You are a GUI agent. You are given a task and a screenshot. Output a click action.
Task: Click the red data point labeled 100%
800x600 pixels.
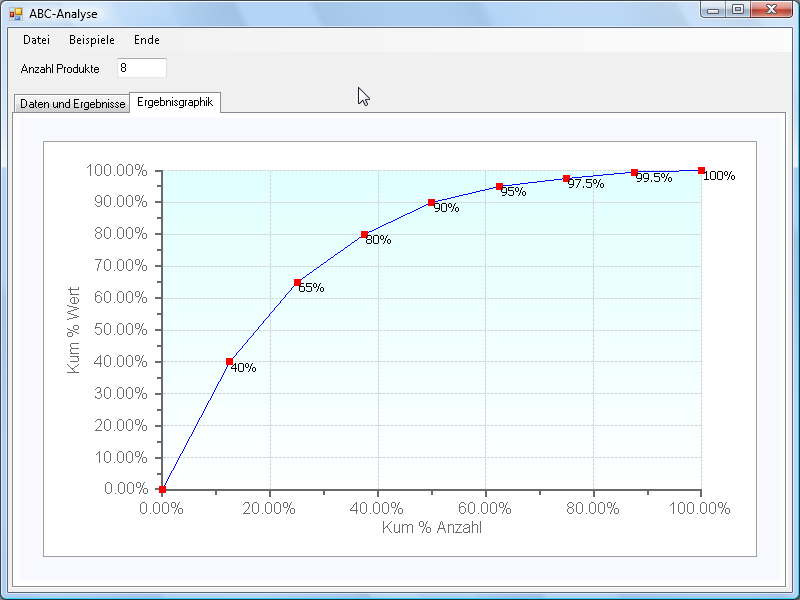point(701,171)
